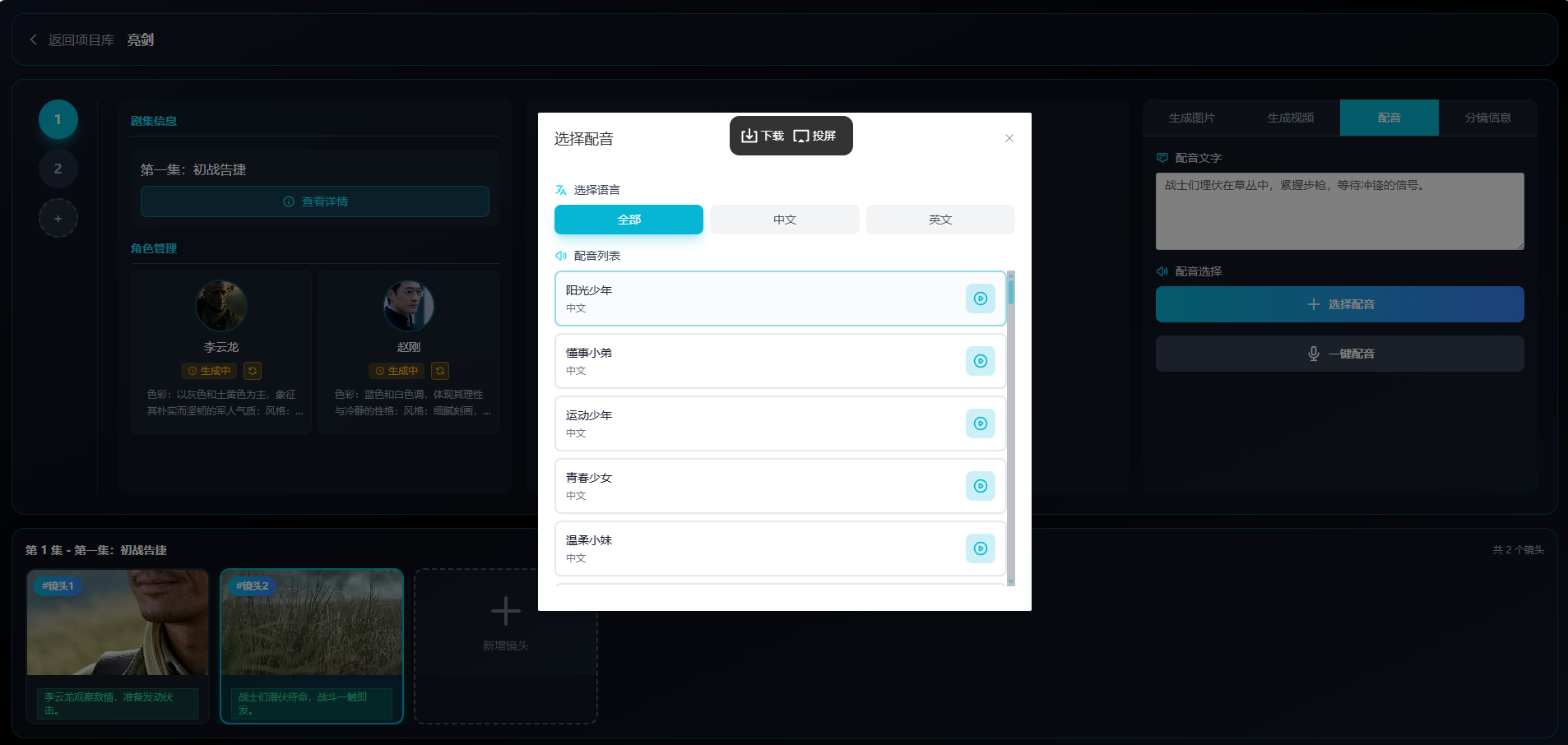Image resolution: width=1568 pixels, height=745 pixels.
Task: Click caption 战士们潜伏待命 under 镜头2
Action: point(311,704)
